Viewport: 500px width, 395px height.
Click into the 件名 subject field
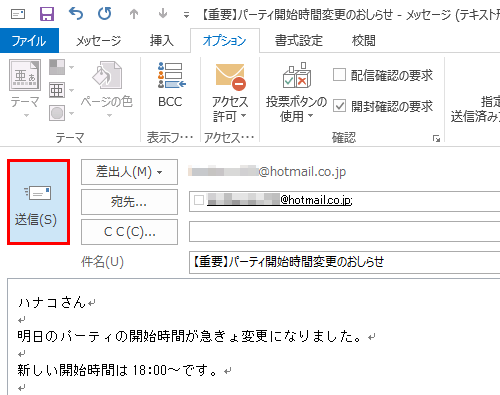344,262
